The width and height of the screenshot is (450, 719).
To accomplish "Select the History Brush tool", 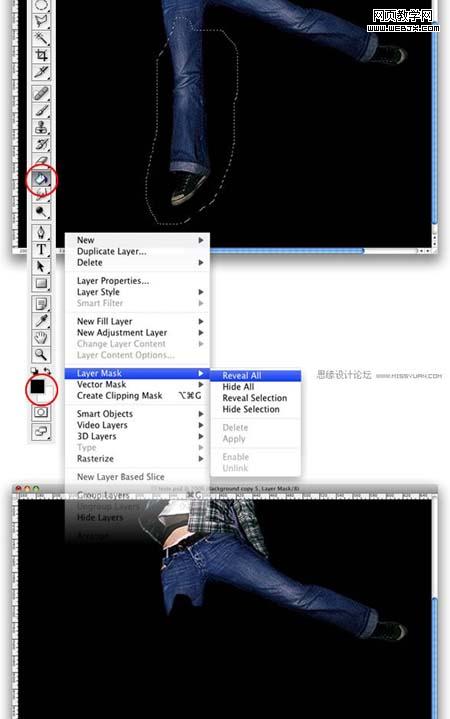I will coord(41,144).
